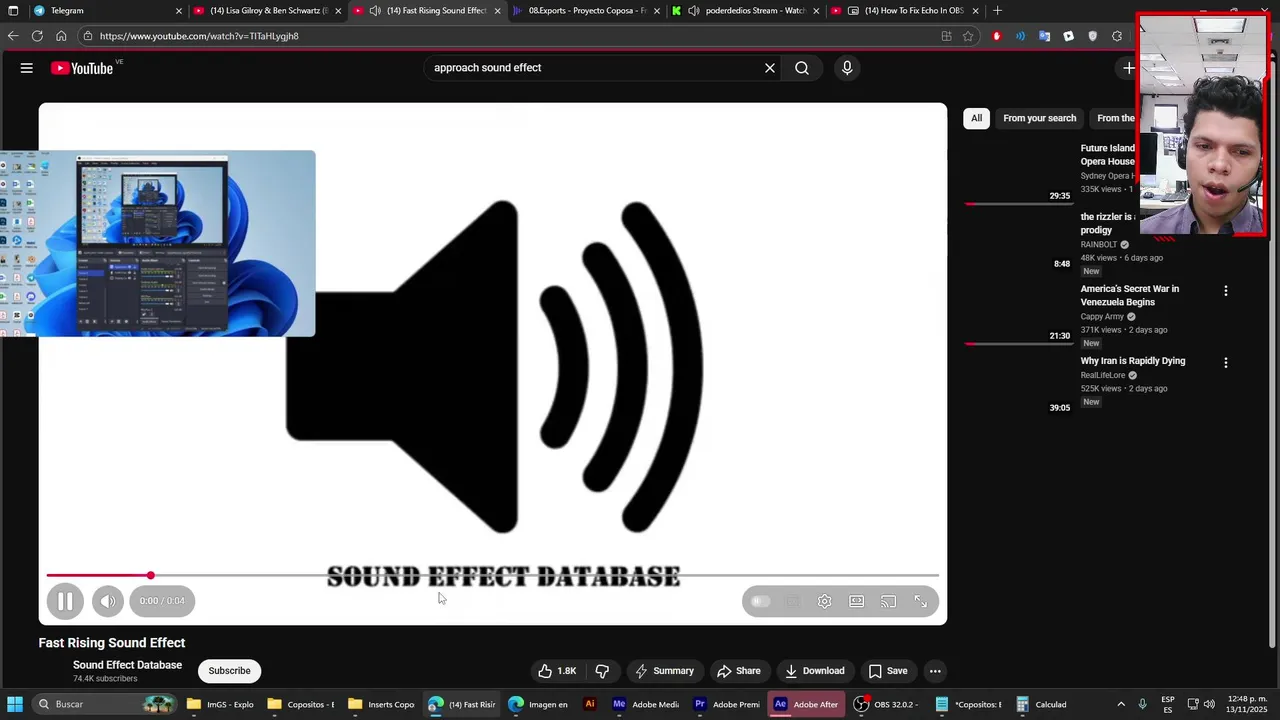Click the search box with 'approach sound effect'

(x=595, y=68)
